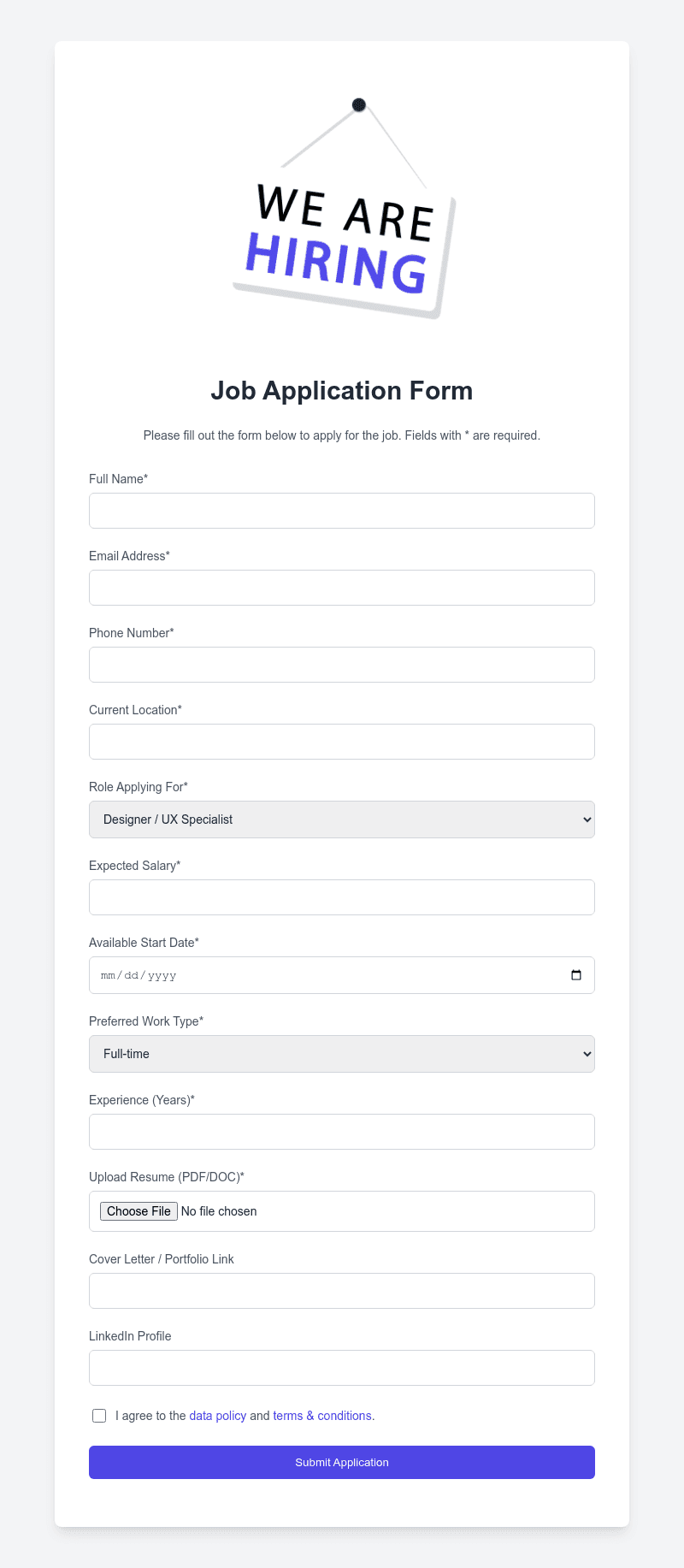Click the Current Location input field
The height and width of the screenshot is (1568, 684).
342,741
